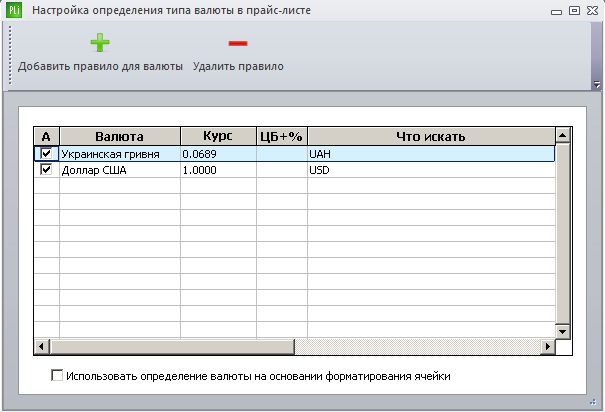The image size is (605, 412).
Task: Click vertical scrollbar down arrow
Action: [563, 331]
